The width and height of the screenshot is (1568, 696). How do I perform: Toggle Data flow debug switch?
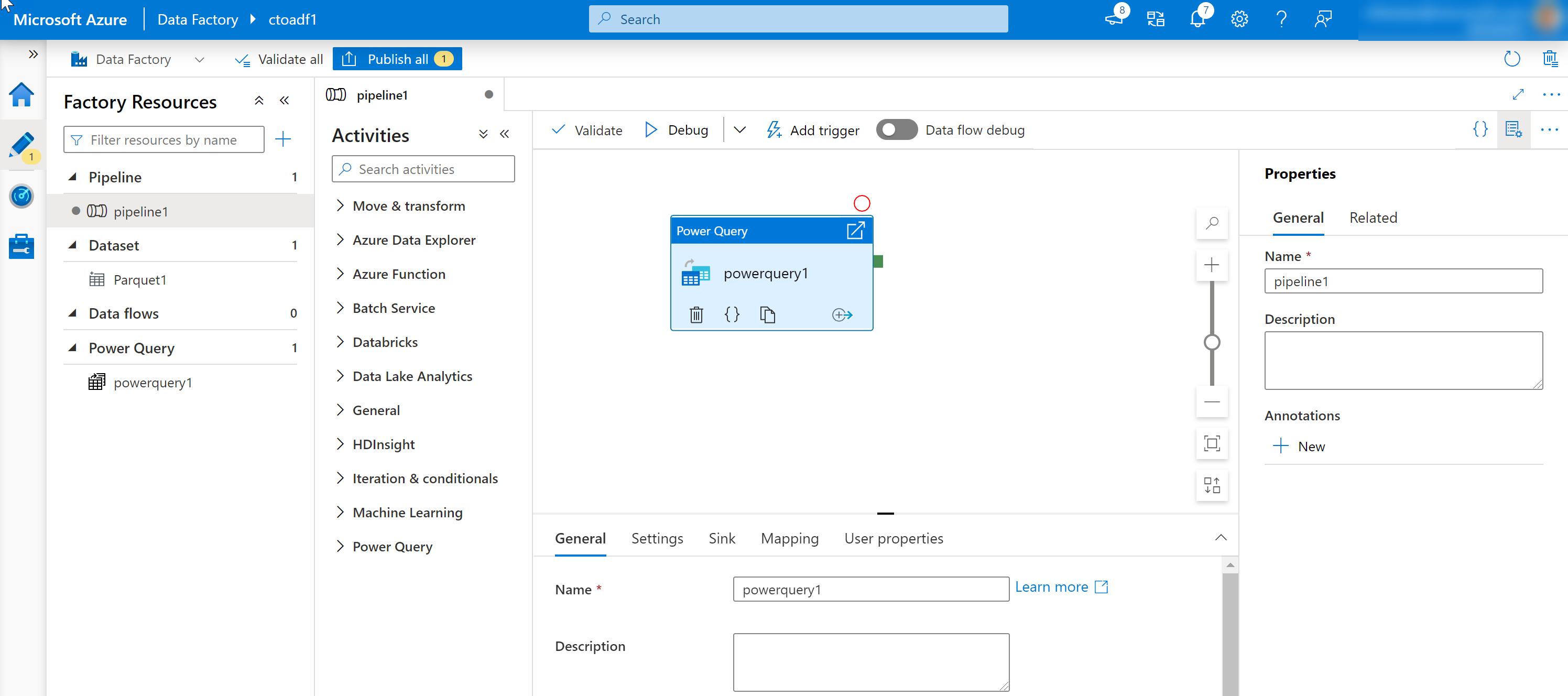[x=896, y=129]
